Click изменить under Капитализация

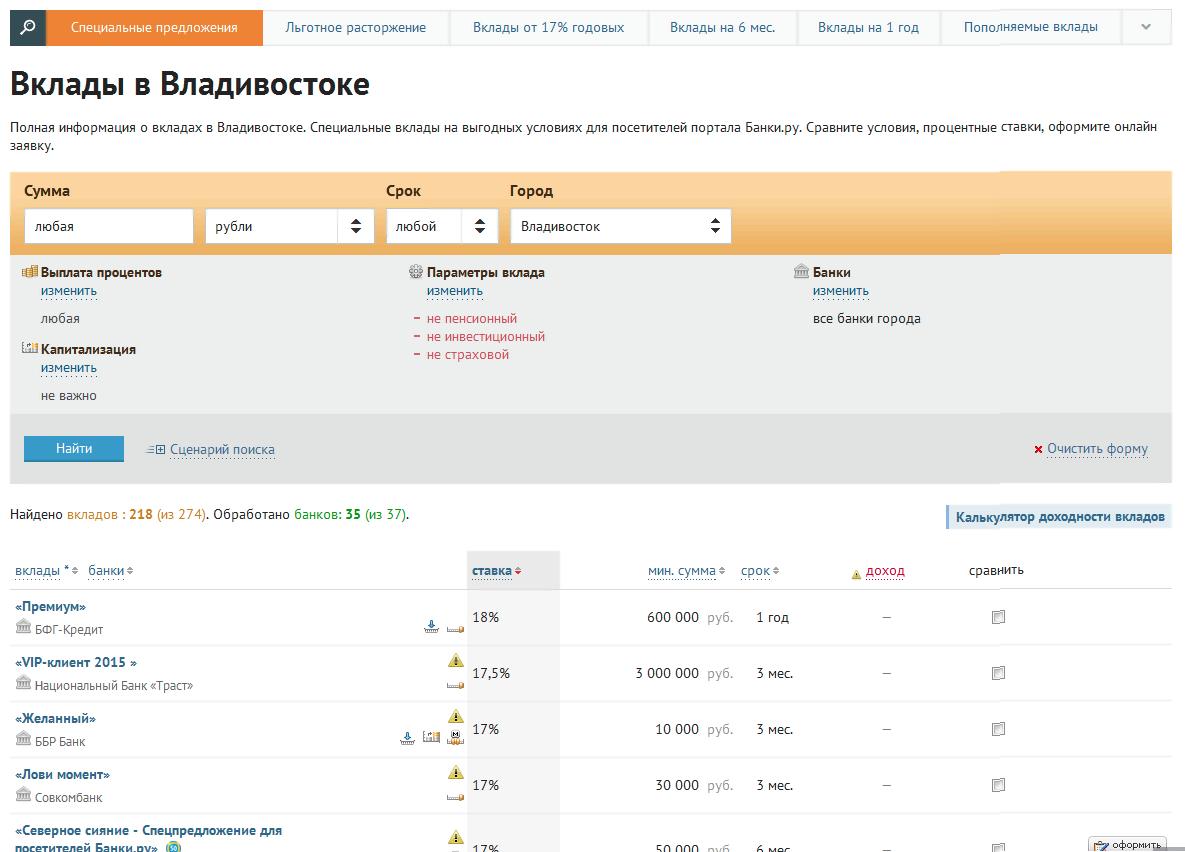pyautogui.click(x=69, y=368)
